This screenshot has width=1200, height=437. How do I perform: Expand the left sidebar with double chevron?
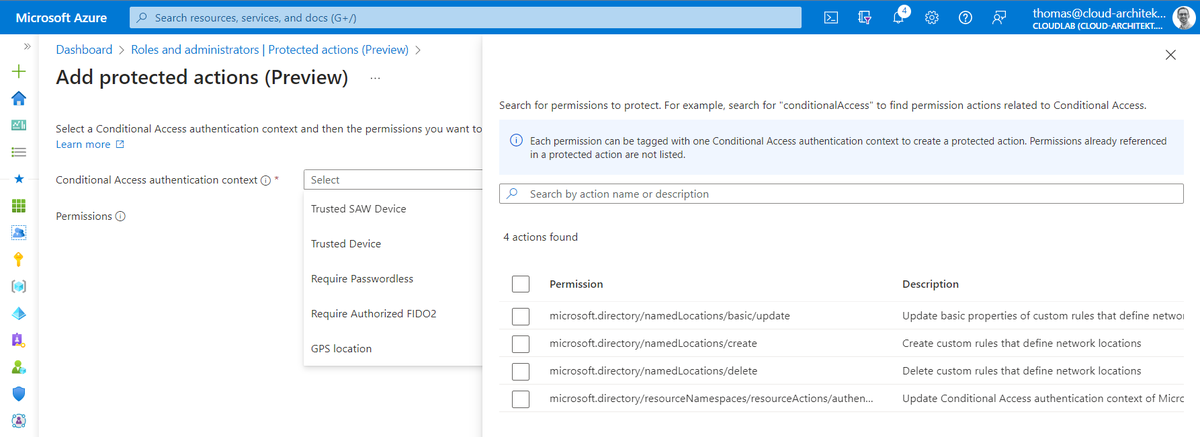(x=26, y=47)
